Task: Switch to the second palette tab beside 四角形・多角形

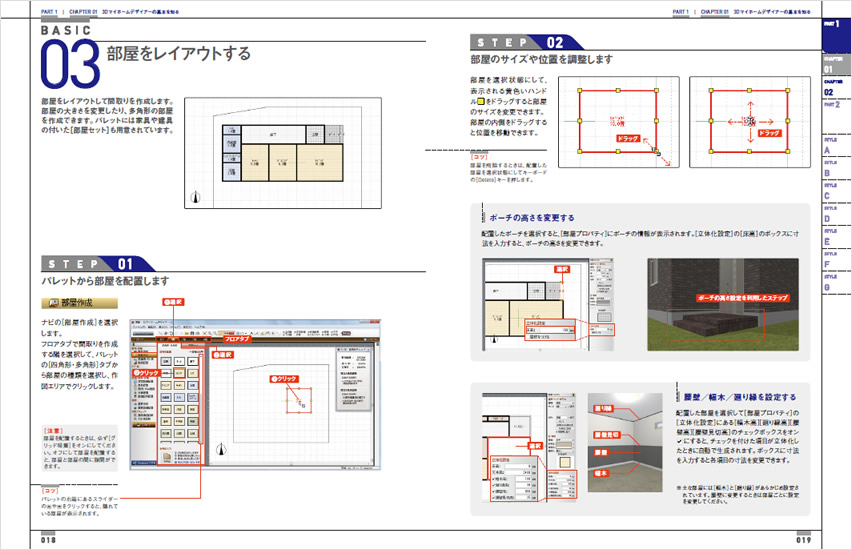Action: click(193, 346)
